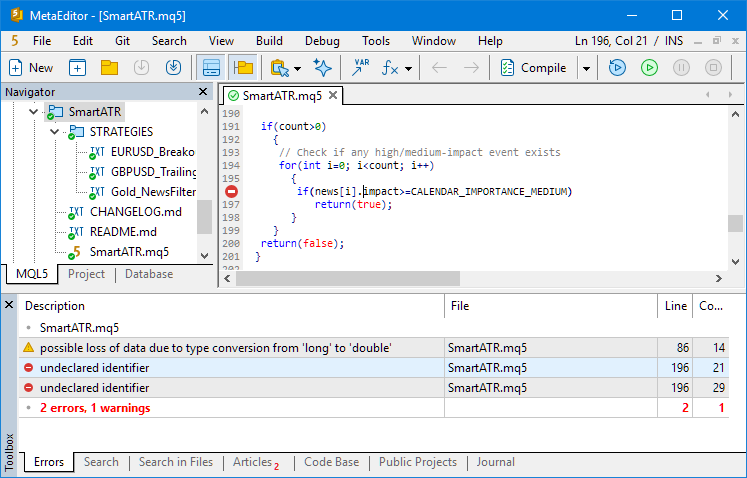Open the Search menu
Screen dimensions: 747x478
coord(169,41)
